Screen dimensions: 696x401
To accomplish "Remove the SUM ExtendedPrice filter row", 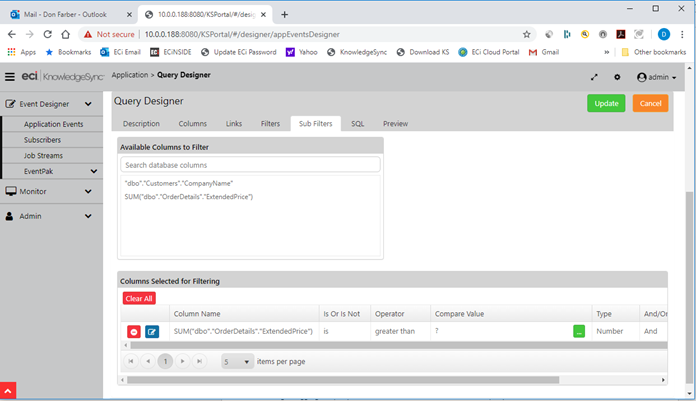I will pyautogui.click(x=134, y=331).
